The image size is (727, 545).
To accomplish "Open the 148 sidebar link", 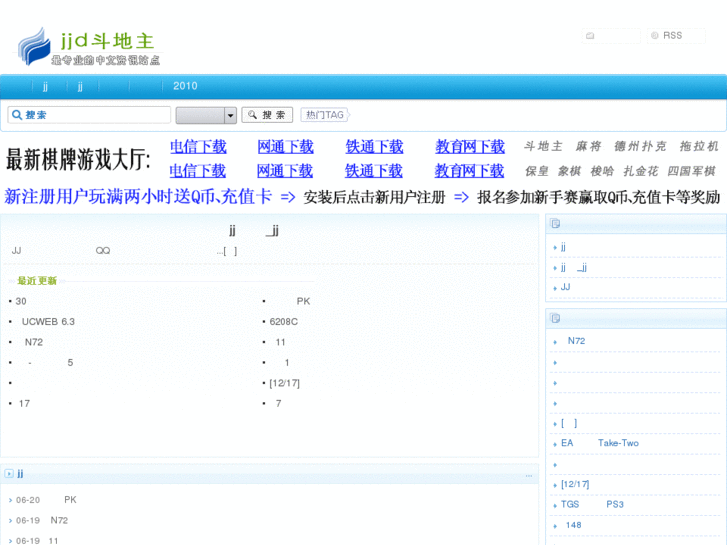I will click(x=574, y=525).
